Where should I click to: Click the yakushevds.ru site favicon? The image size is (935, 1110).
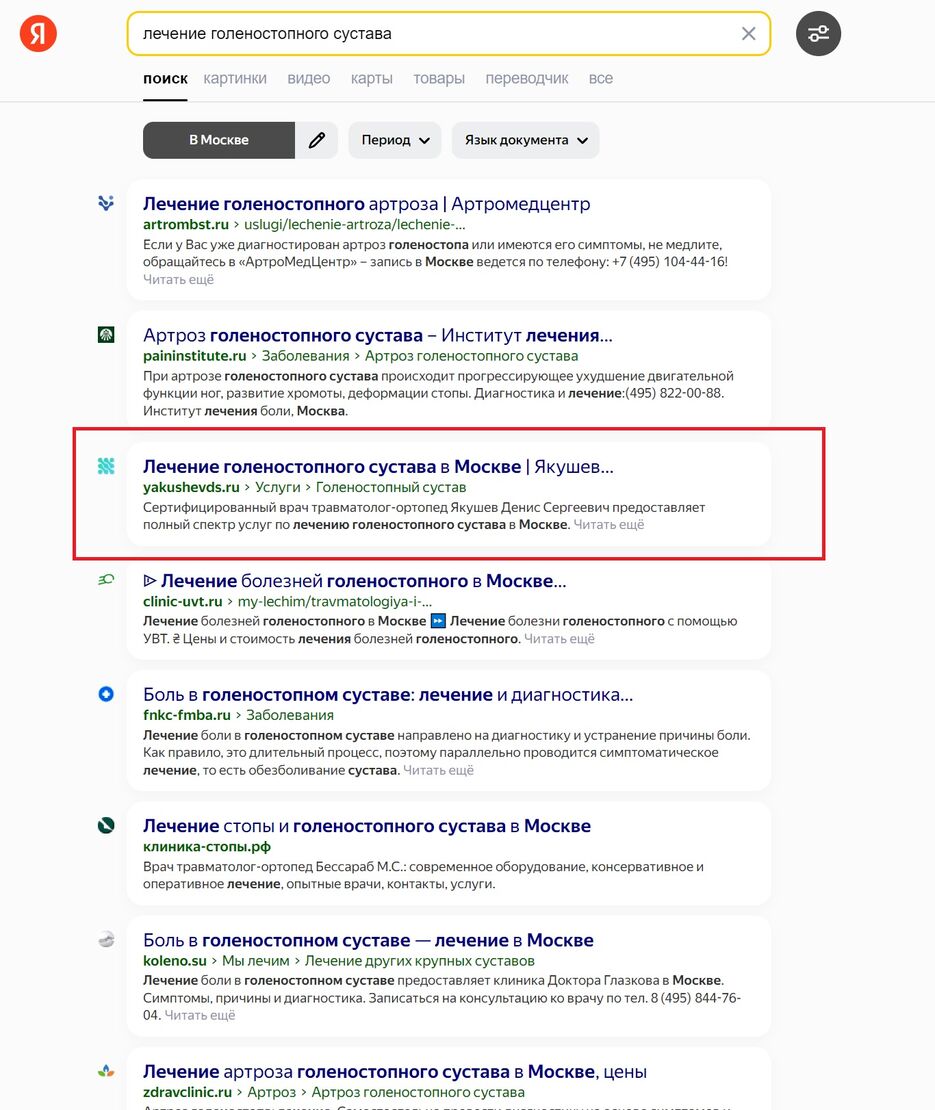click(106, 466)
